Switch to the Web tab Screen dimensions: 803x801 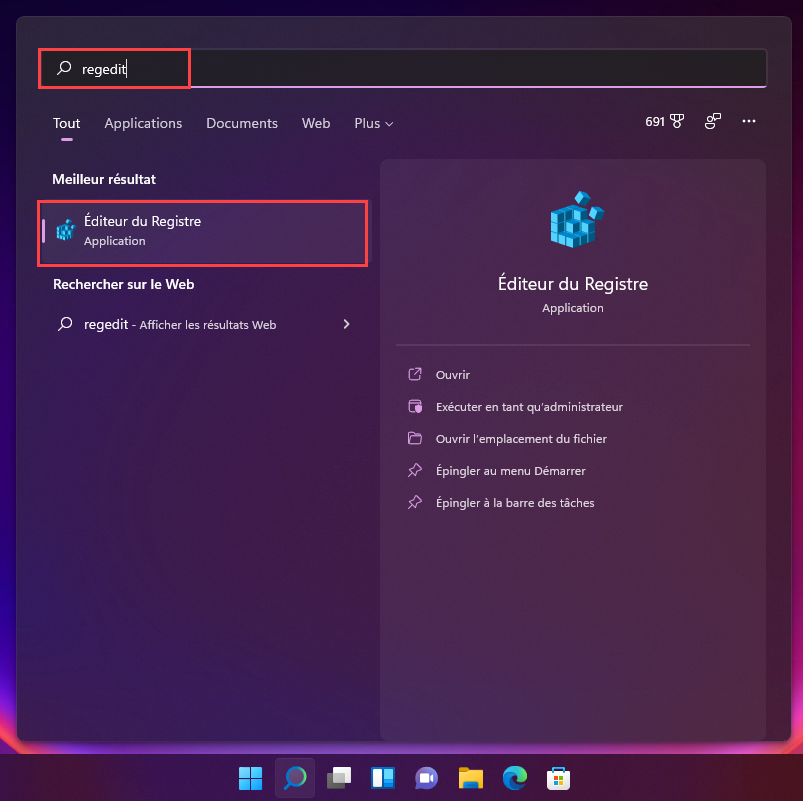[315, 123]
